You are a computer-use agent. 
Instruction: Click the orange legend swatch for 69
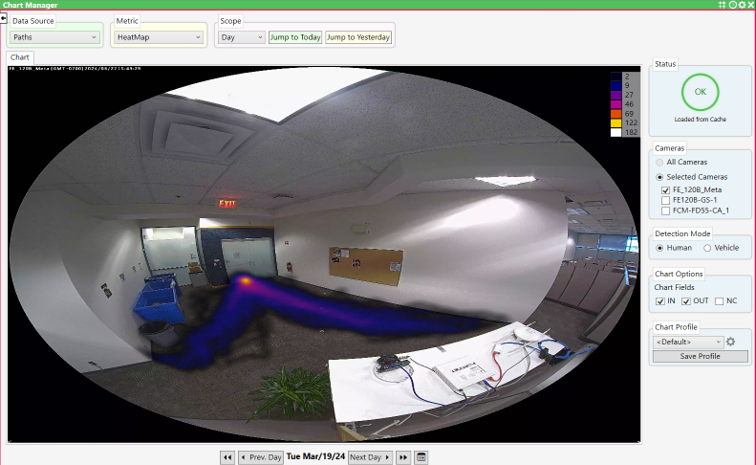click(616, 114)
